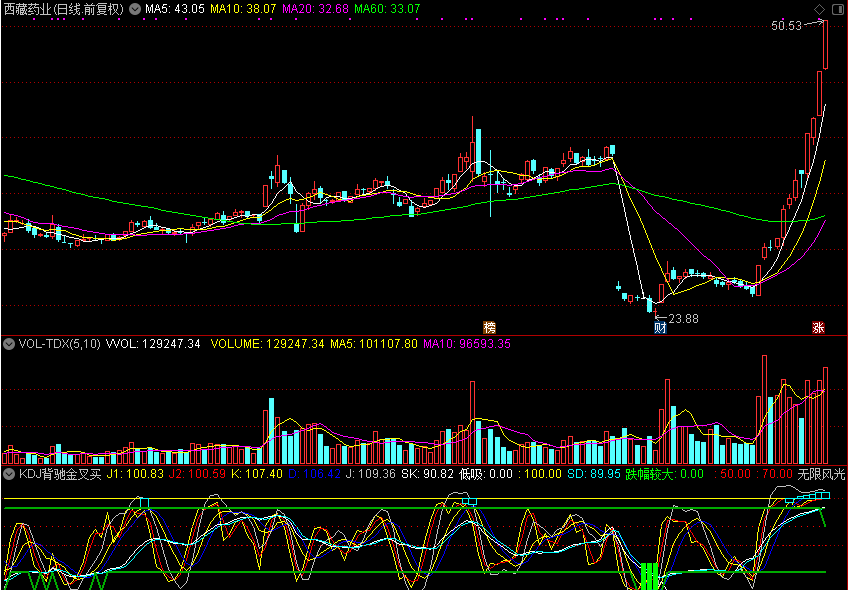Open the KDJ indicator dropdown arrow
Viewport: 848px width, 590px height.
[9, 473]
